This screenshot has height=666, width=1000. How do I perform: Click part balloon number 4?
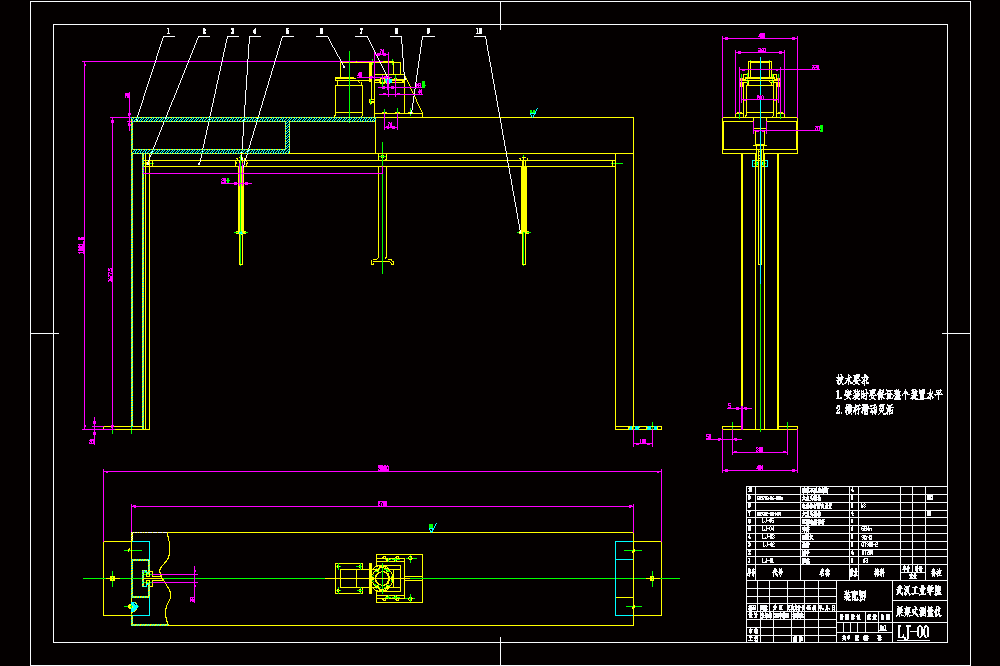[x=254, y=31]
